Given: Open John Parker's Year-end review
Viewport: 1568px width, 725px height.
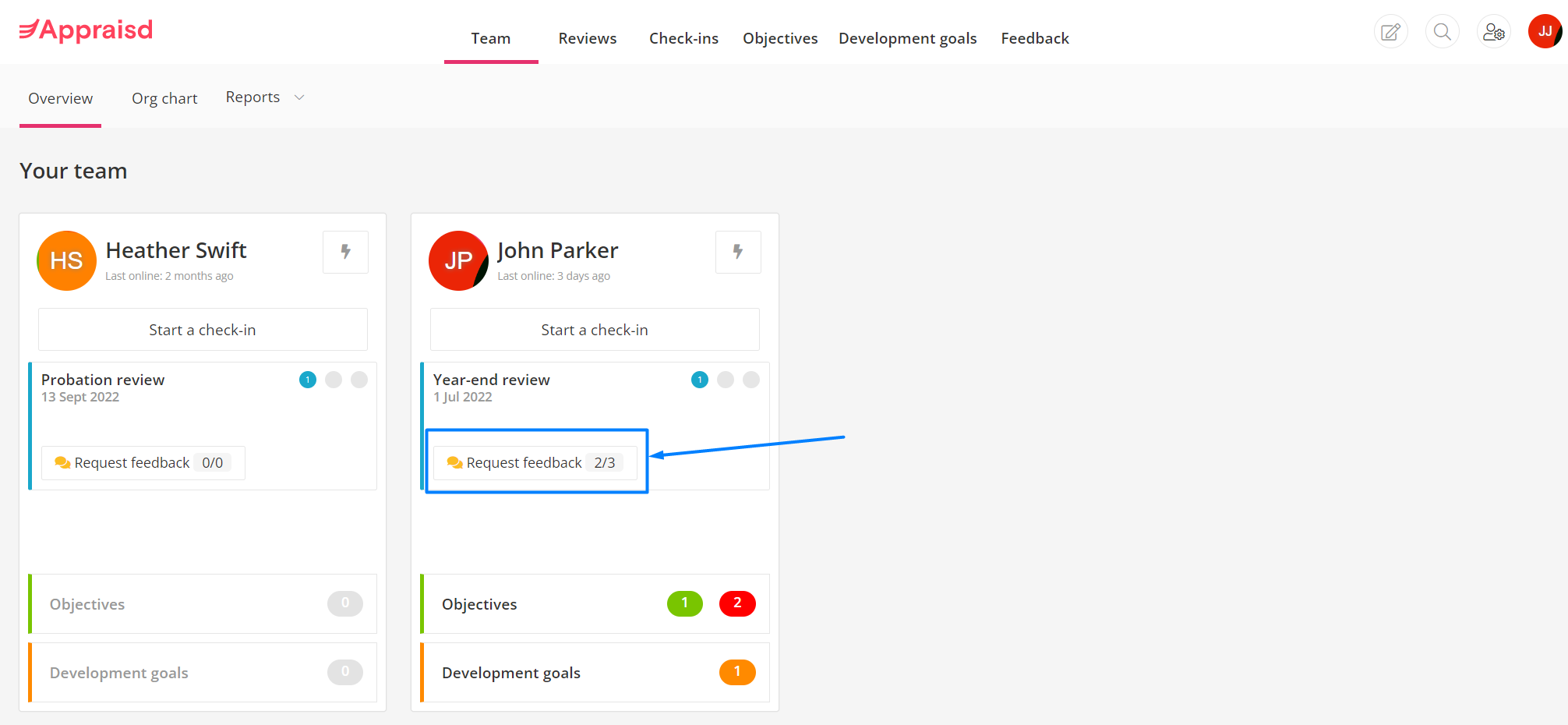Looking at the screenshot, I should [492, 380].
